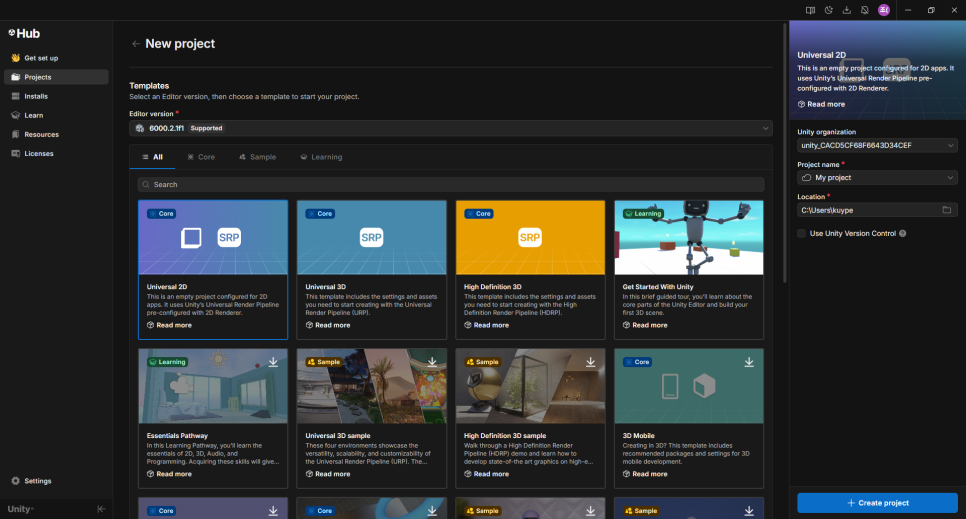Open Read more under High Definition 3D sample
This screenshot has width=966, height=519.
486,474
